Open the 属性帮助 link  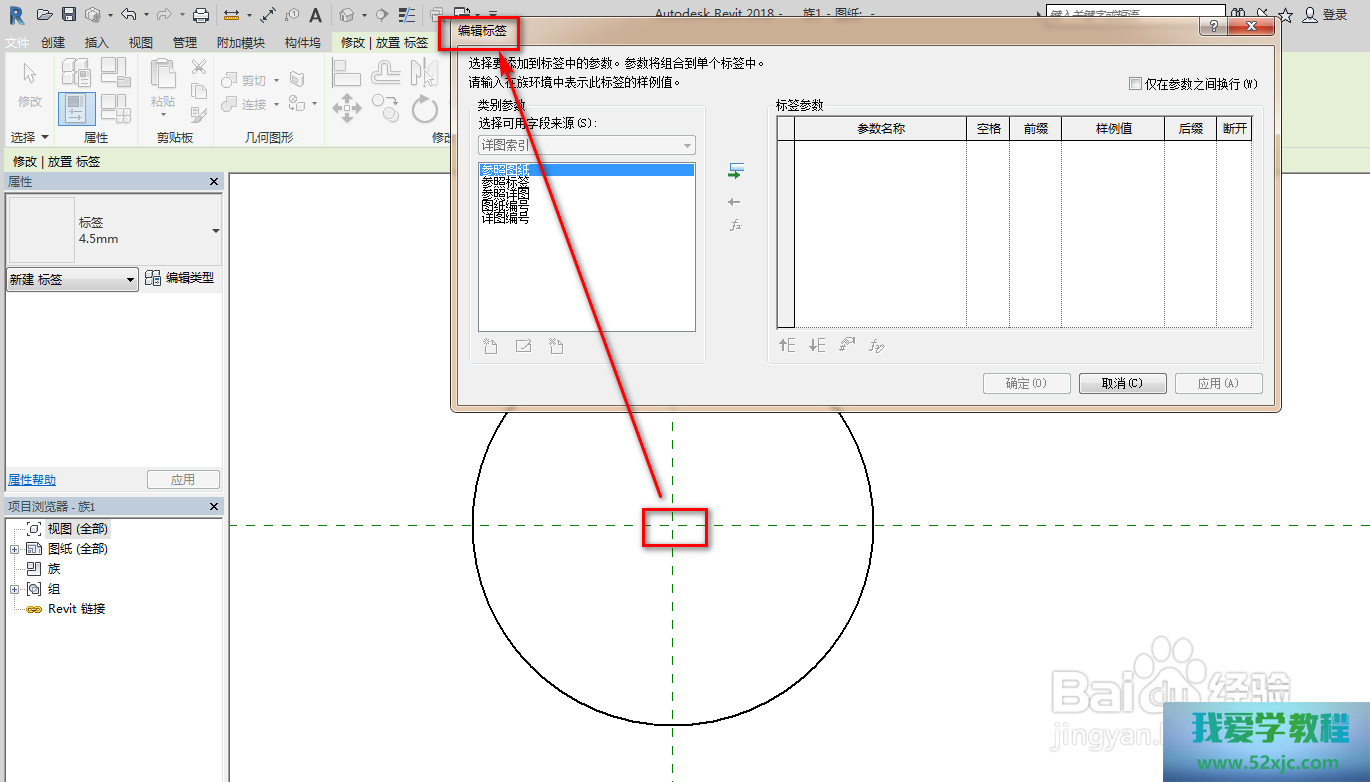pos(32,480)
